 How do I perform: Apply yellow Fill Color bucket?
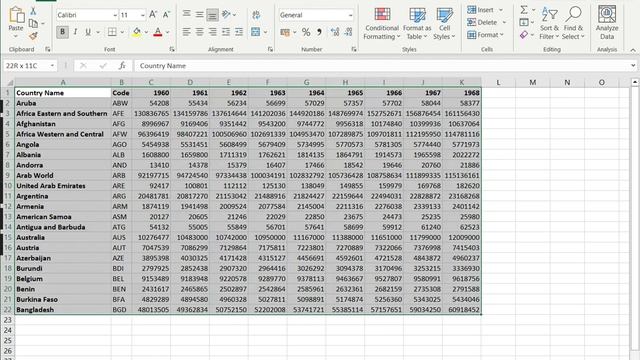[137, 32]
